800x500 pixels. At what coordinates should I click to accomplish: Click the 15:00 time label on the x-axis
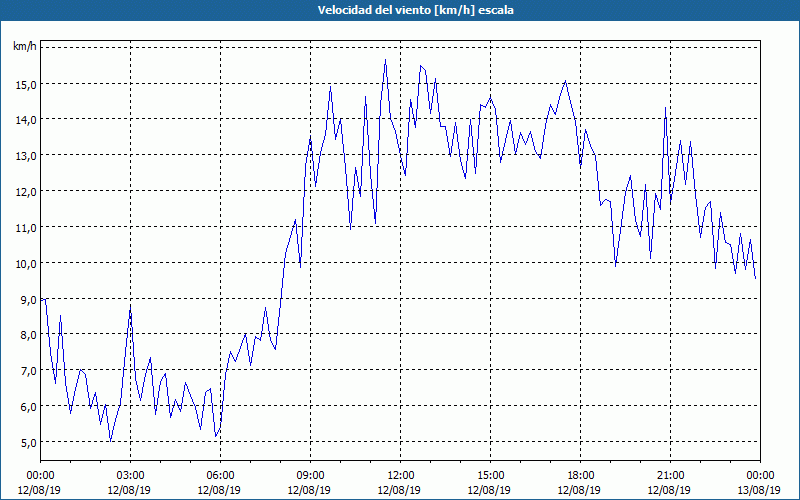(489, 476)
